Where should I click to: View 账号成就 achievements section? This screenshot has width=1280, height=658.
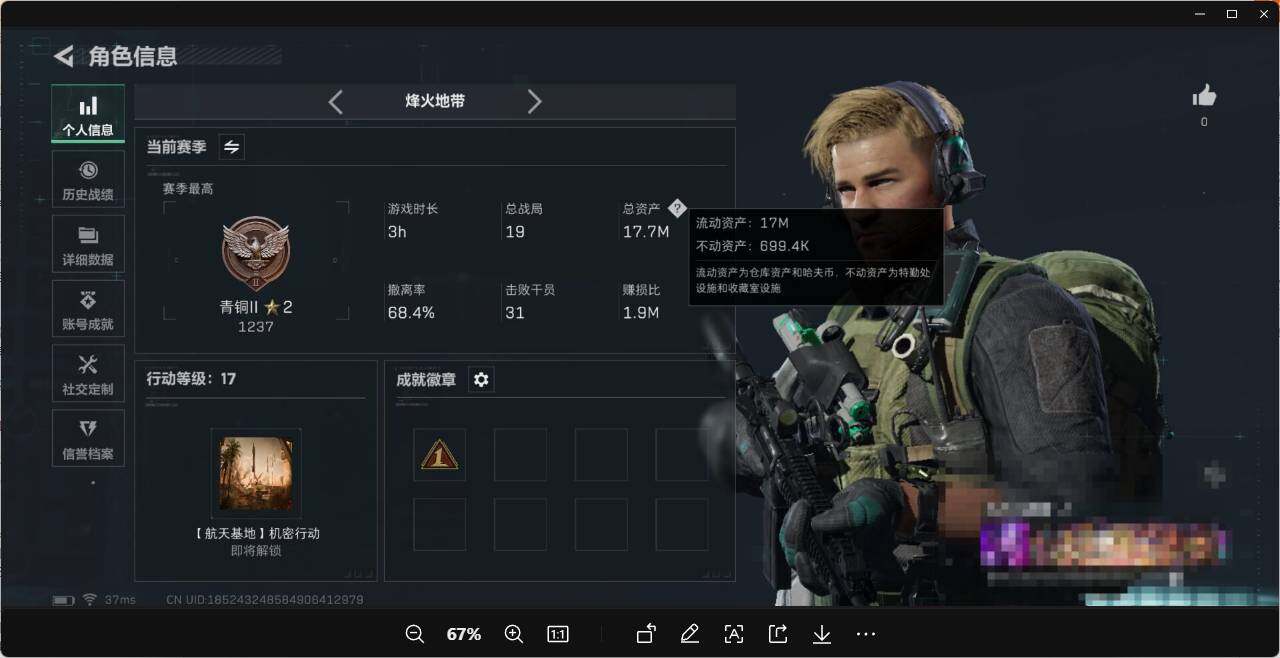[x=88, y=309]
